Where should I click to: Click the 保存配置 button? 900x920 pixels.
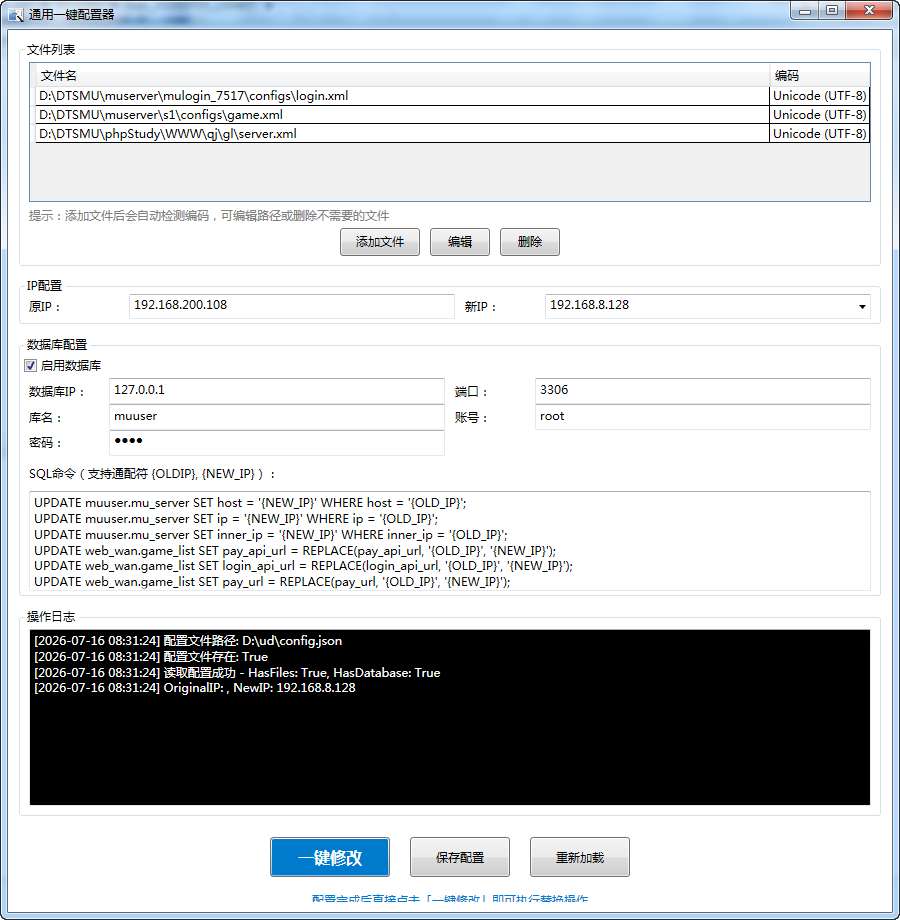459,857
